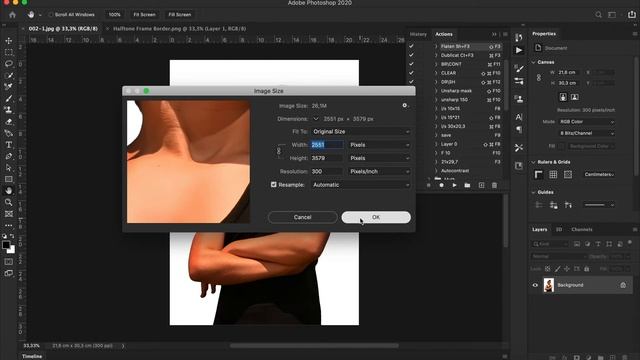This screenshot has height=360, width=640.
Task: Click the Home icon in options bar
Action: coord(12,15)
